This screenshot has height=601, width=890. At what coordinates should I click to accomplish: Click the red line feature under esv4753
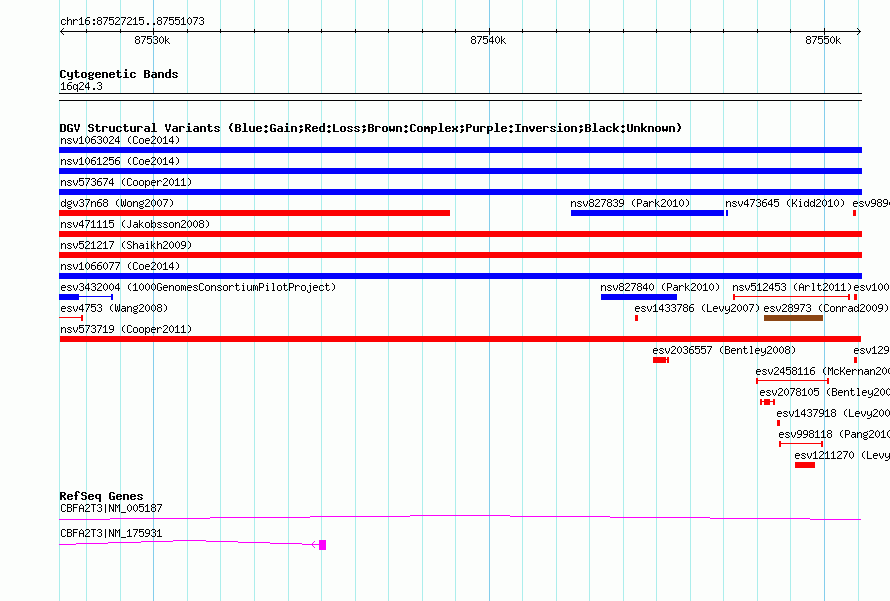(x=71, y=318)
